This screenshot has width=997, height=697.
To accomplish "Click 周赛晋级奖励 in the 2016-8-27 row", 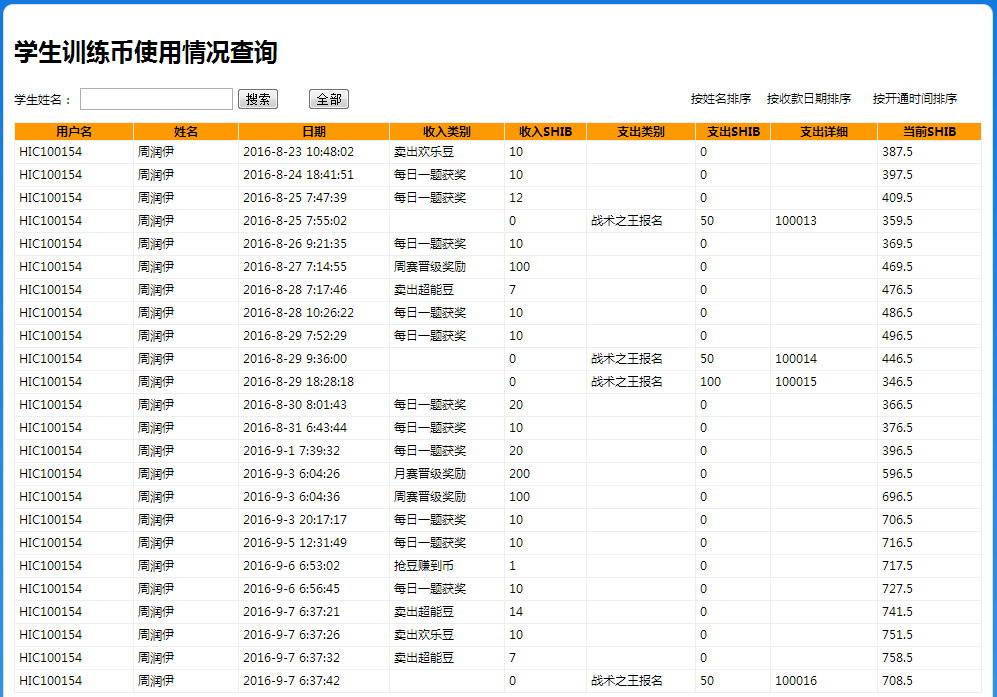I will pyautogui.click(x=429, y=266).
